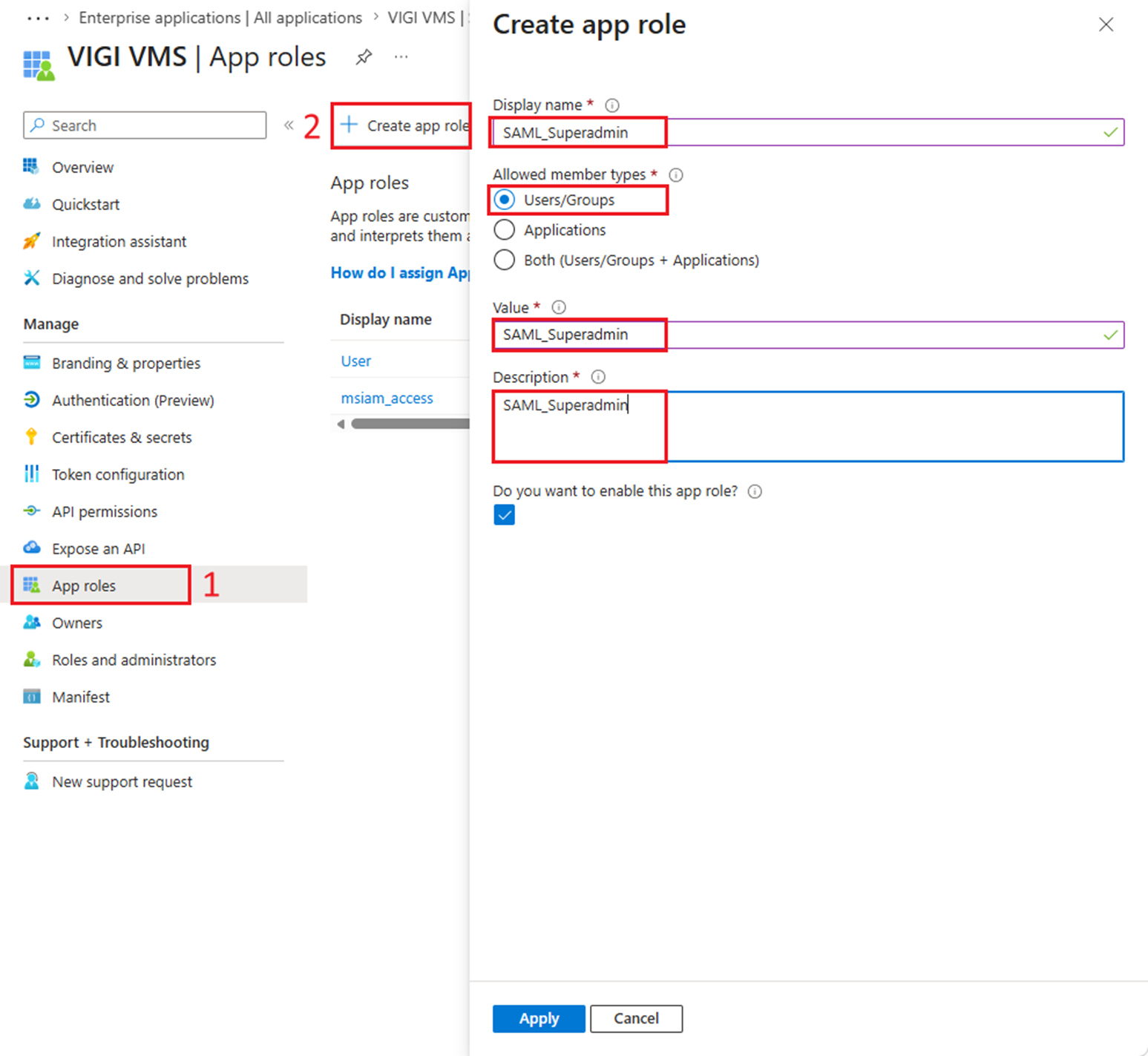This screenshot has width=1148, height=1056.
Task: Click the horizontal scrollbar in roles table
Action: point(410,424)
